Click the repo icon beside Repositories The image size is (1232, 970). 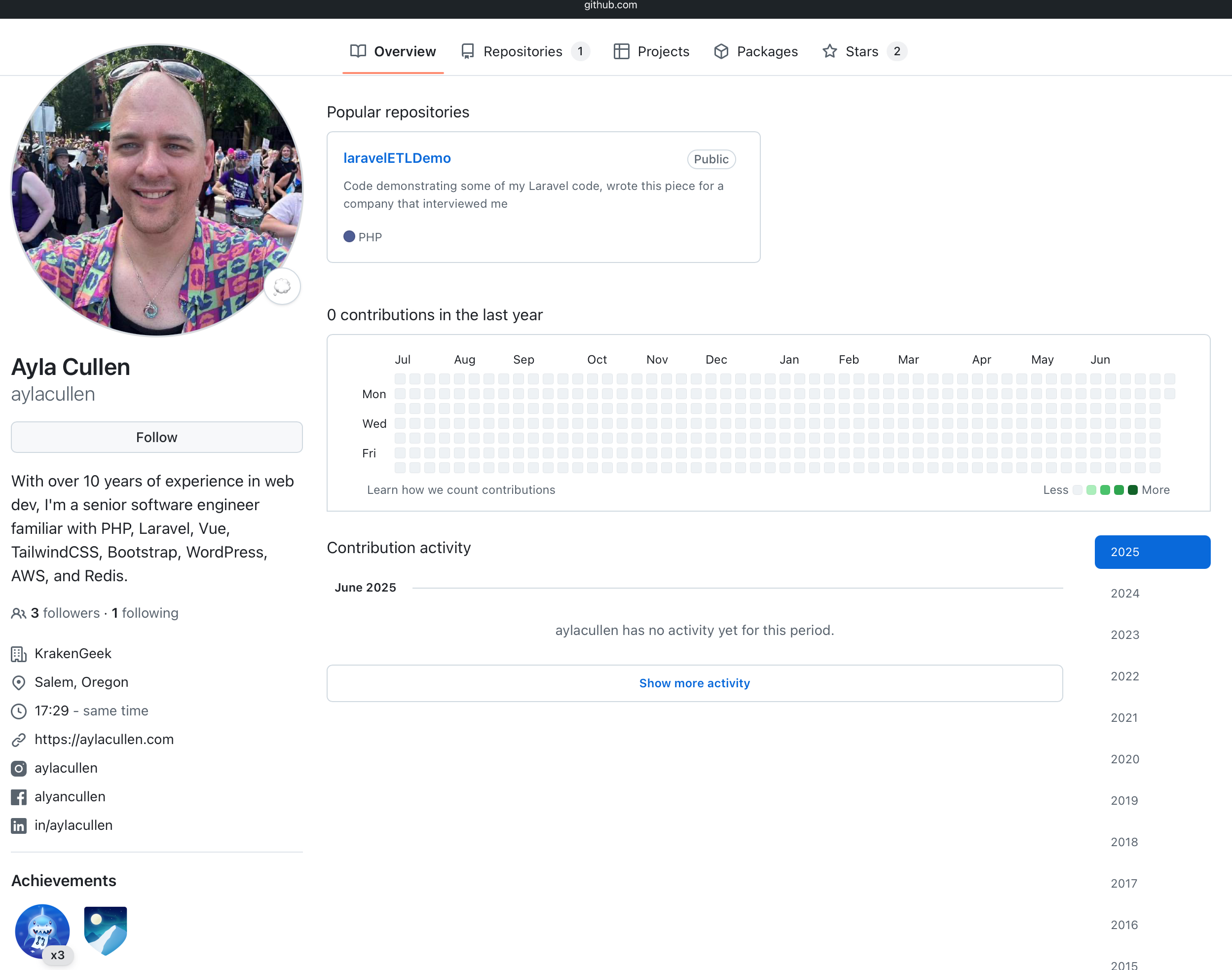click(x=467, y=52)
